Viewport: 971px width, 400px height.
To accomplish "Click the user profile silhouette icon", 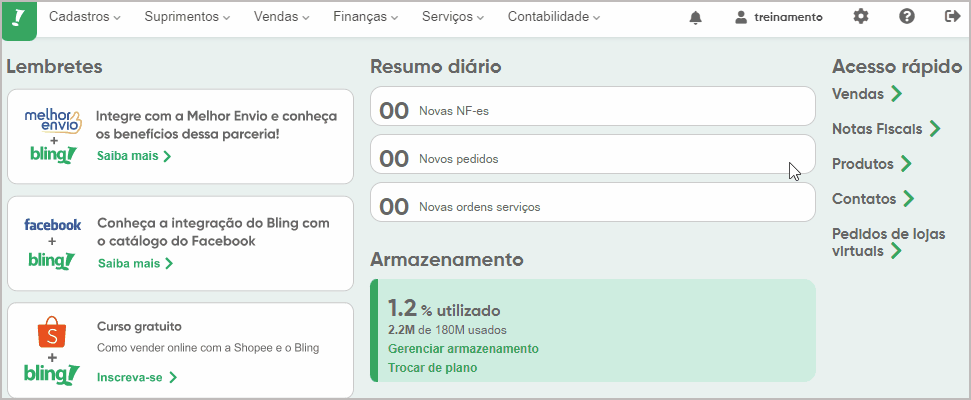I will coord(741,17).
